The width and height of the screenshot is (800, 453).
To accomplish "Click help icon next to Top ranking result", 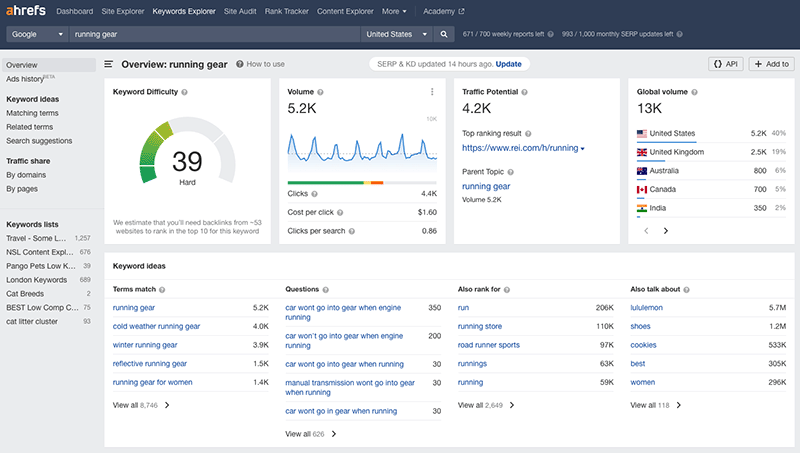I will coord(528,134).
